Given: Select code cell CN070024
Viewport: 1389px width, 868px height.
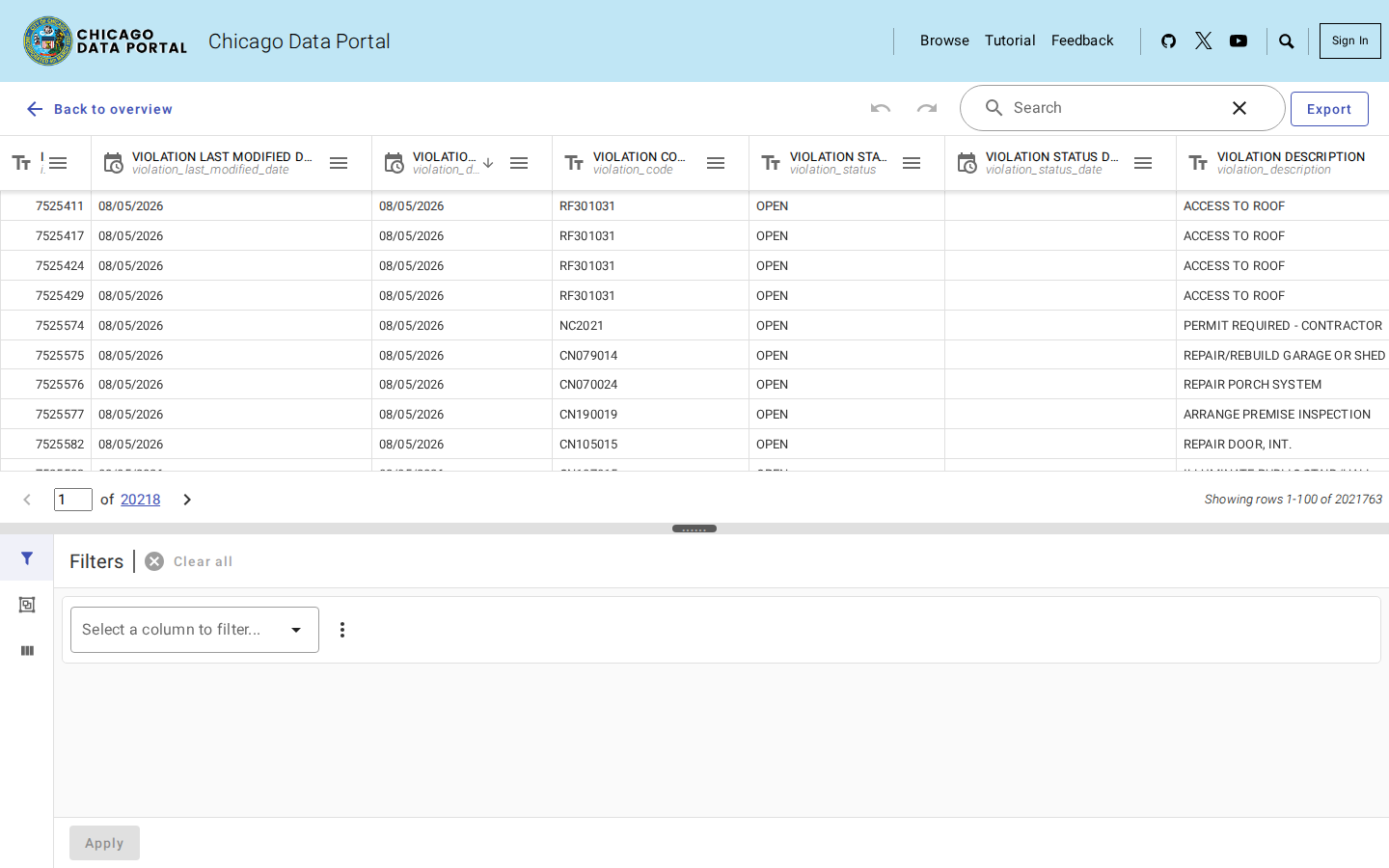Looking at the screenshot, I should pos(650,384).
